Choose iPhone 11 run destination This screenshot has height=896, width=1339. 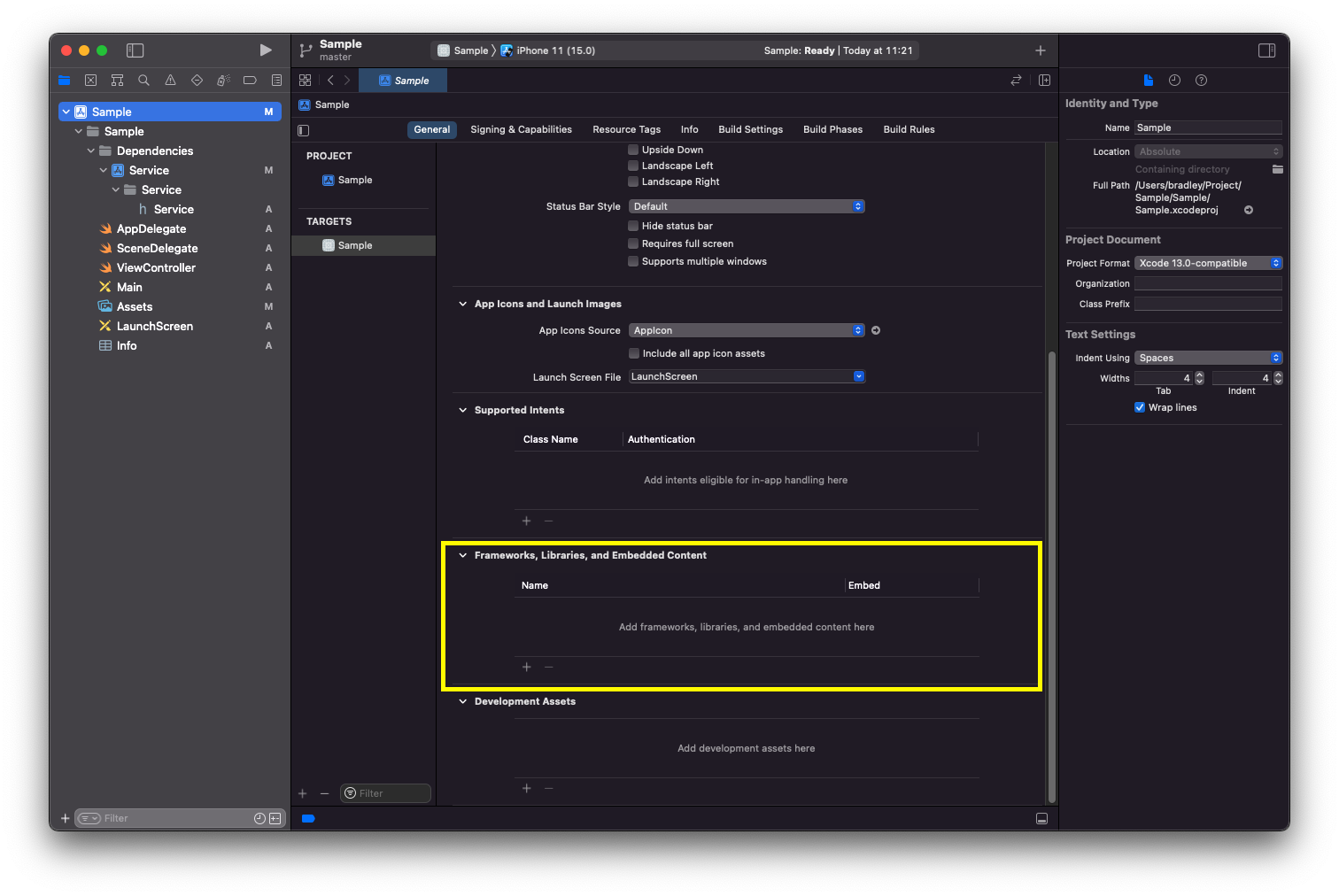coord(548,50)
